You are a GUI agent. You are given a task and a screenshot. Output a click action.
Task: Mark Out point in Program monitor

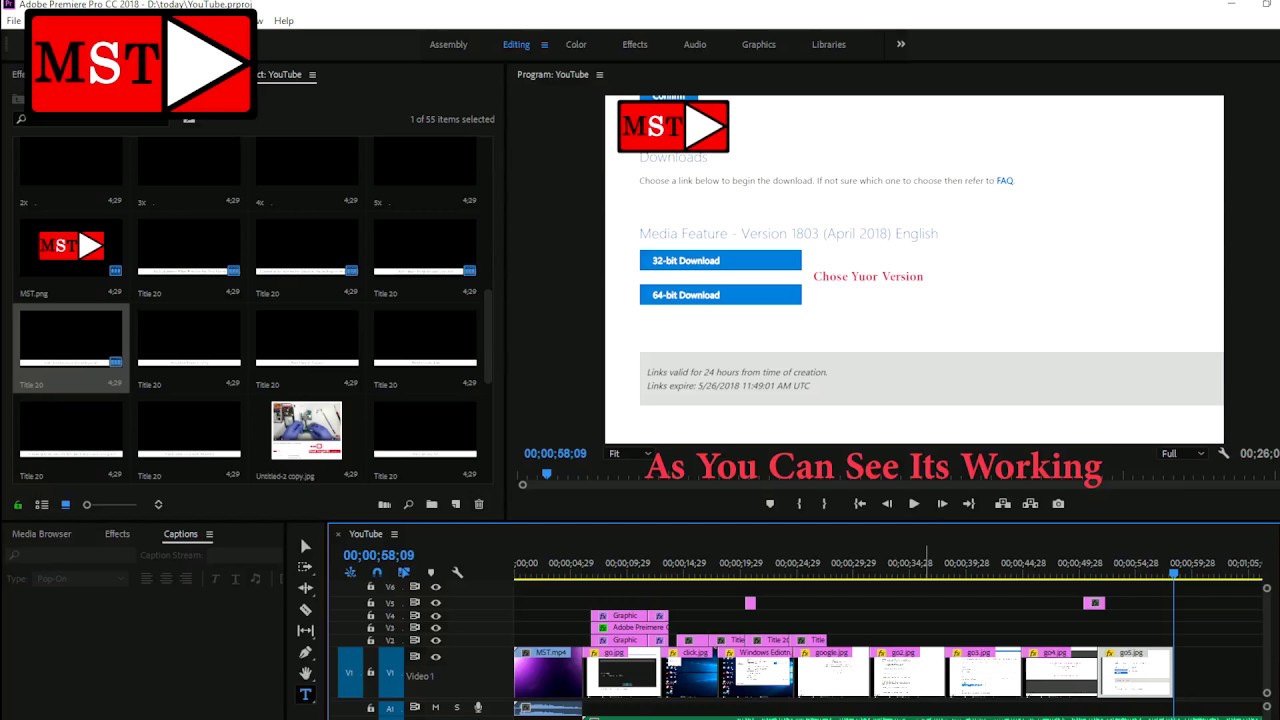click(x=824, y=504)
